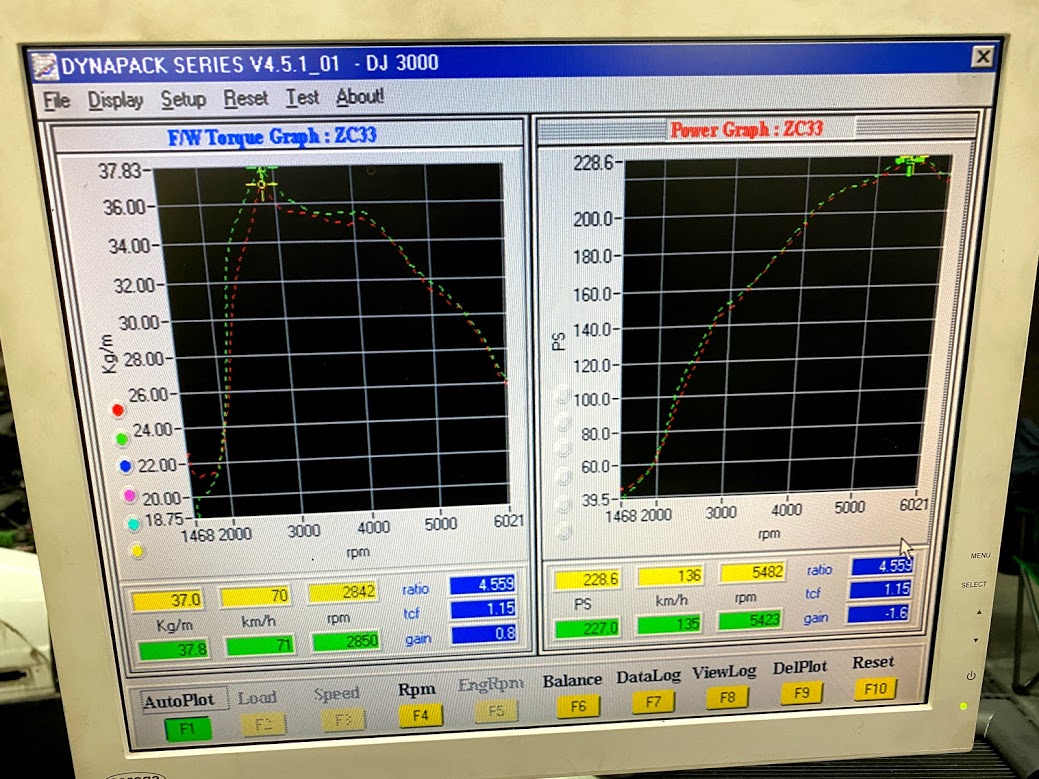Click the Power Graph : ZC33 title
Viewport: 1039px width, 779px height.
746,129
